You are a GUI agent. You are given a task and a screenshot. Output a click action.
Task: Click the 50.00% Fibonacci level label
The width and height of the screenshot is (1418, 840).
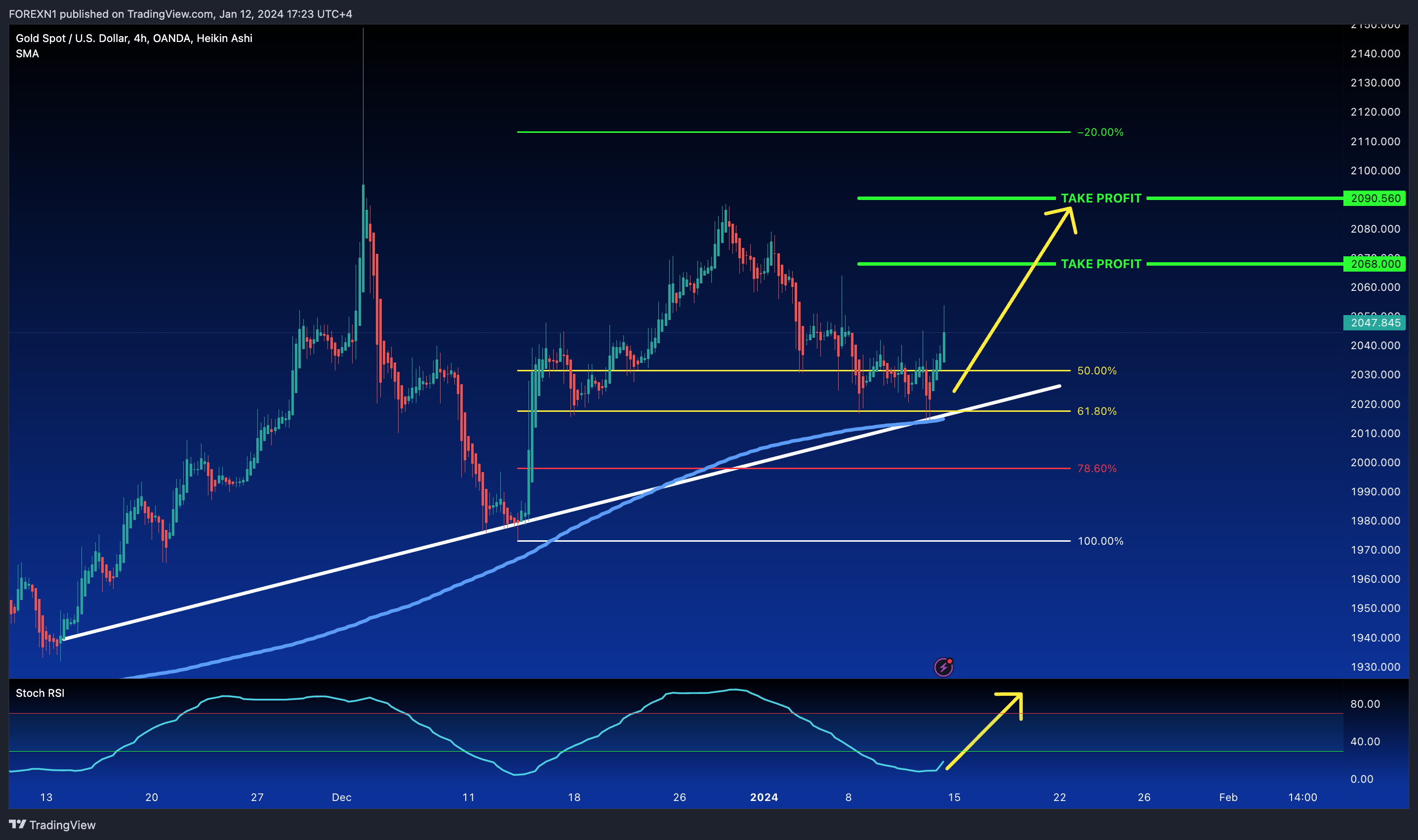pos(1096,371)
